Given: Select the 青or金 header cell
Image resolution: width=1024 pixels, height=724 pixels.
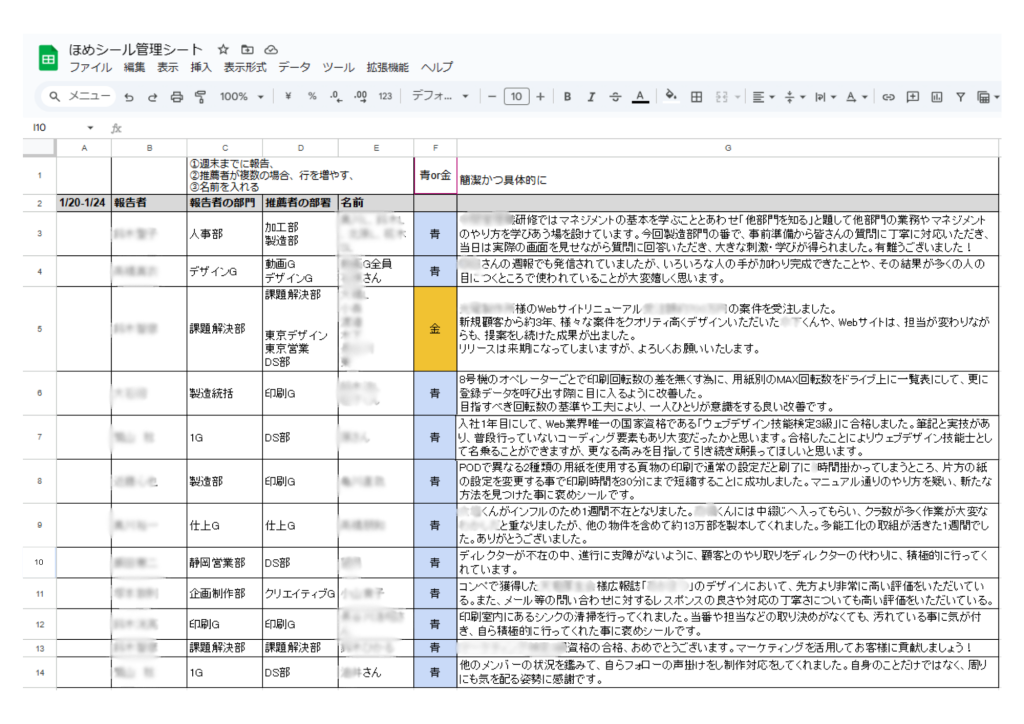Looking at the screenshot, I should 436,175.
